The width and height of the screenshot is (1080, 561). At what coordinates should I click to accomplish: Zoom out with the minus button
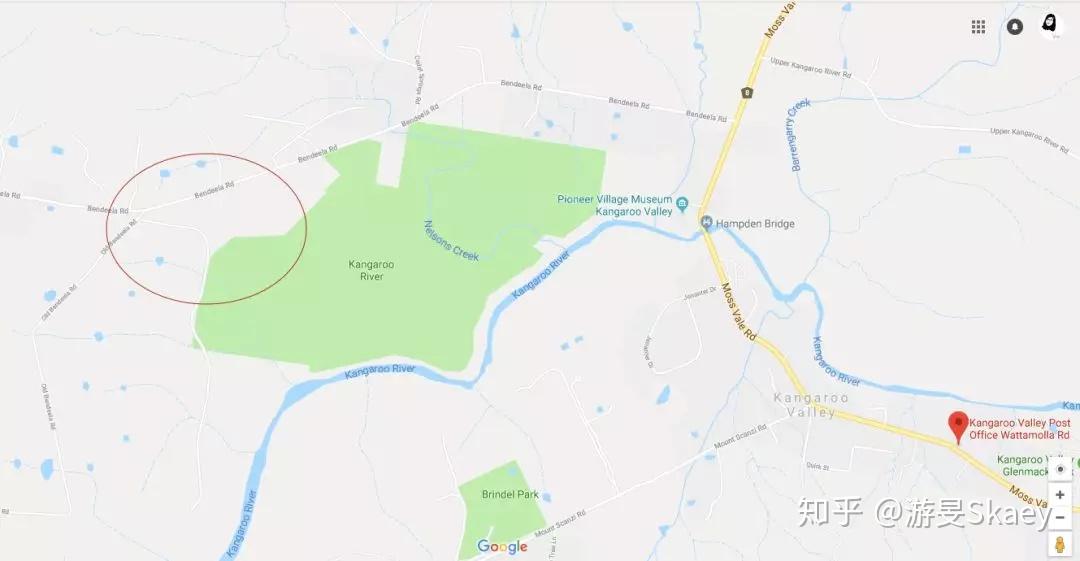[1060, 516]
